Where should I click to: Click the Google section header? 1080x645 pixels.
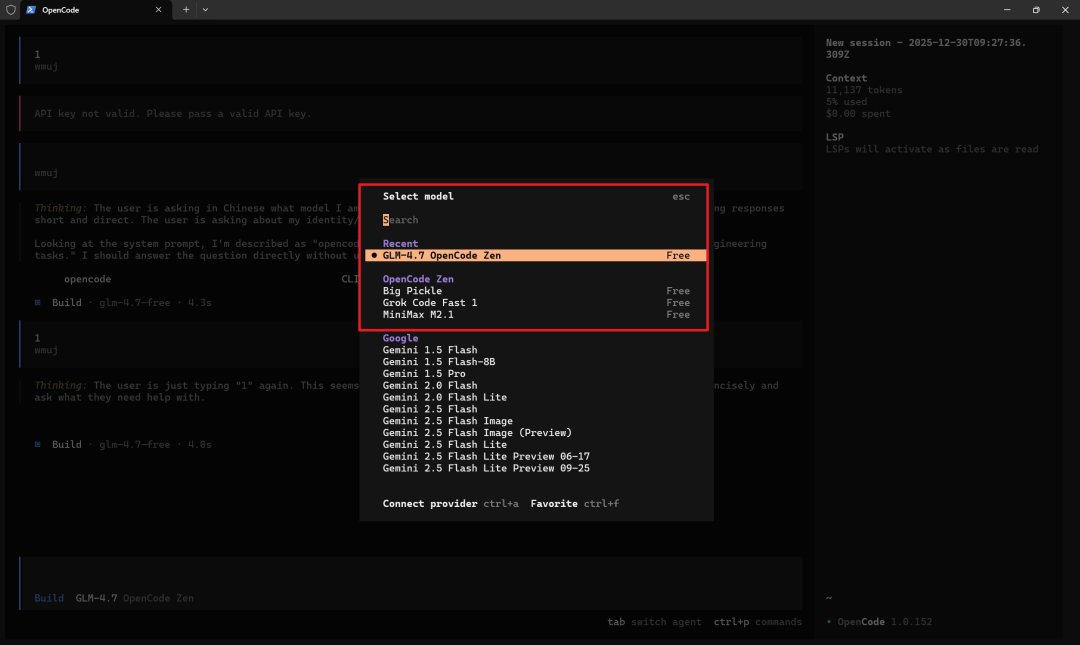(x=400, y=338)
